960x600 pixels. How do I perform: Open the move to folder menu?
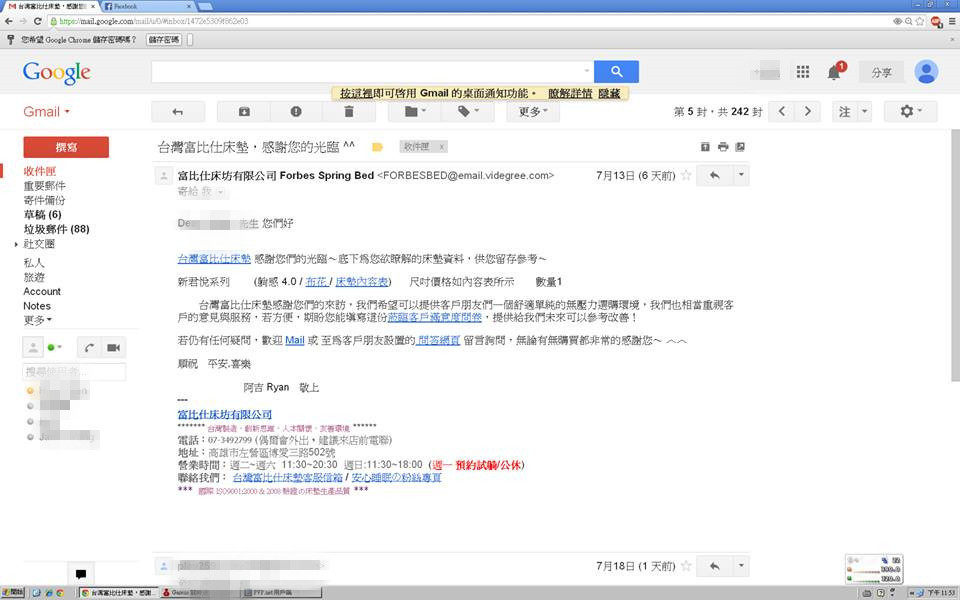point(414,111)
